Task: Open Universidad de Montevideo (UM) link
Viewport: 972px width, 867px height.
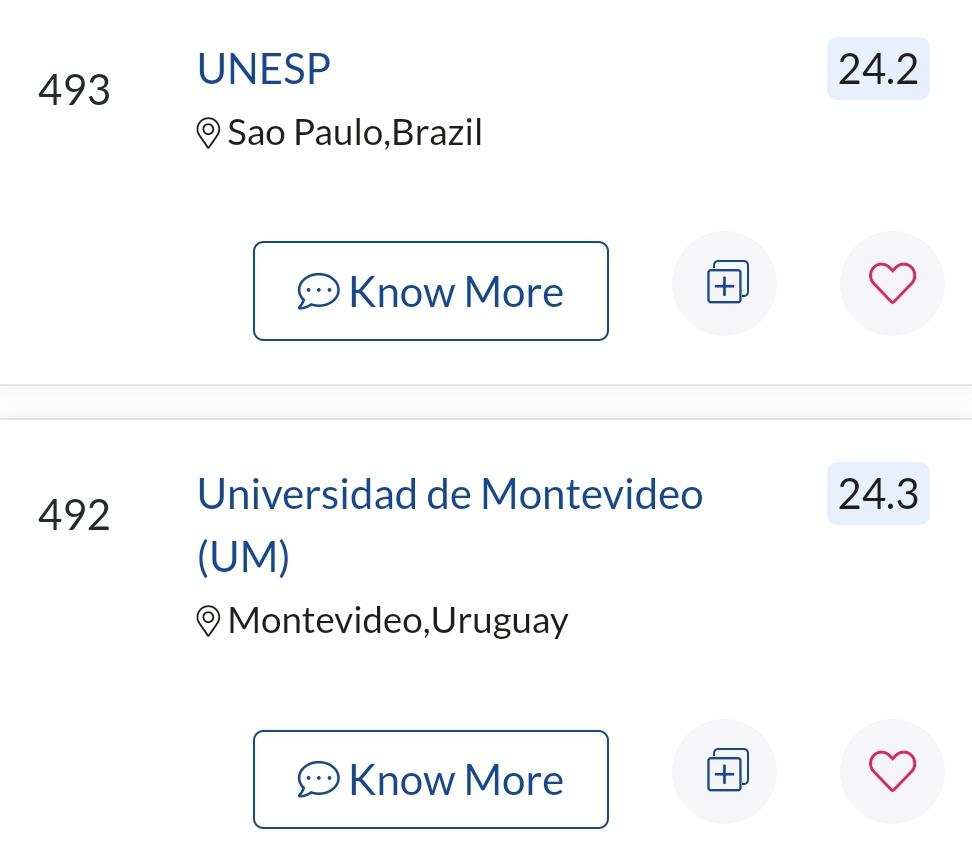Action: [449, 495]
